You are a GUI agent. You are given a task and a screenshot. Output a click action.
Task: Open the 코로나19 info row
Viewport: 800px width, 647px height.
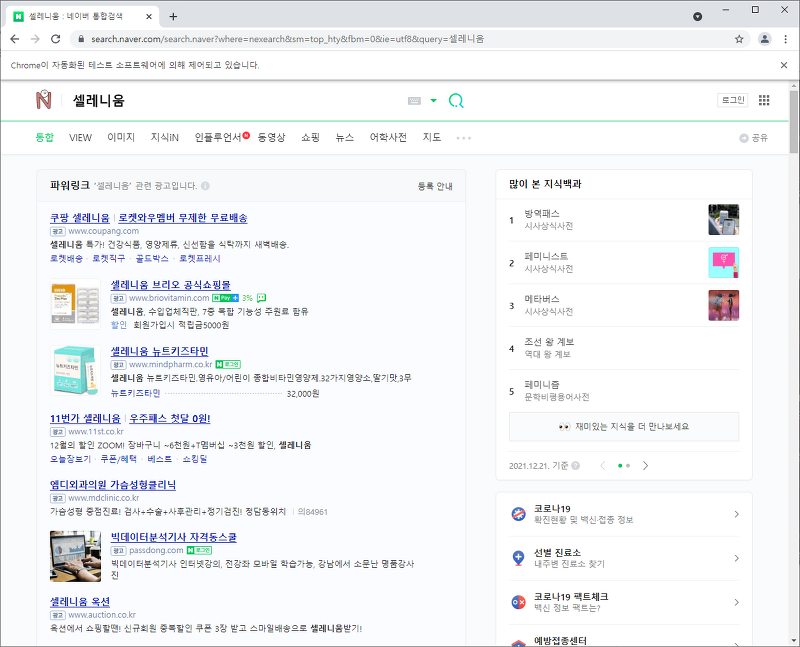pyautogui.click(x=623, y=514)
